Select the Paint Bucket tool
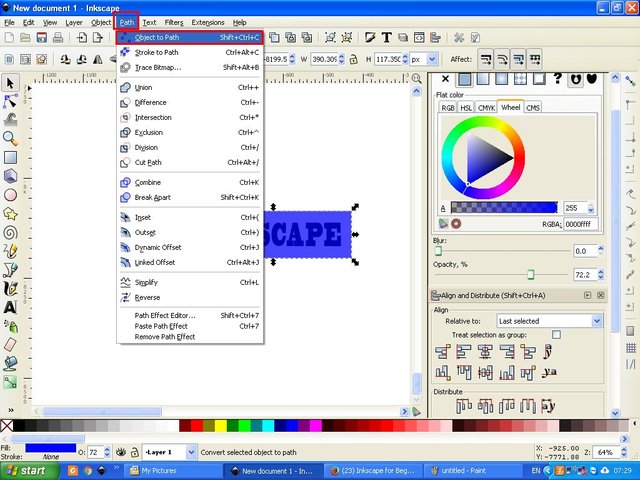This screenshot has height=480, width=640. (x=10, y=363)
